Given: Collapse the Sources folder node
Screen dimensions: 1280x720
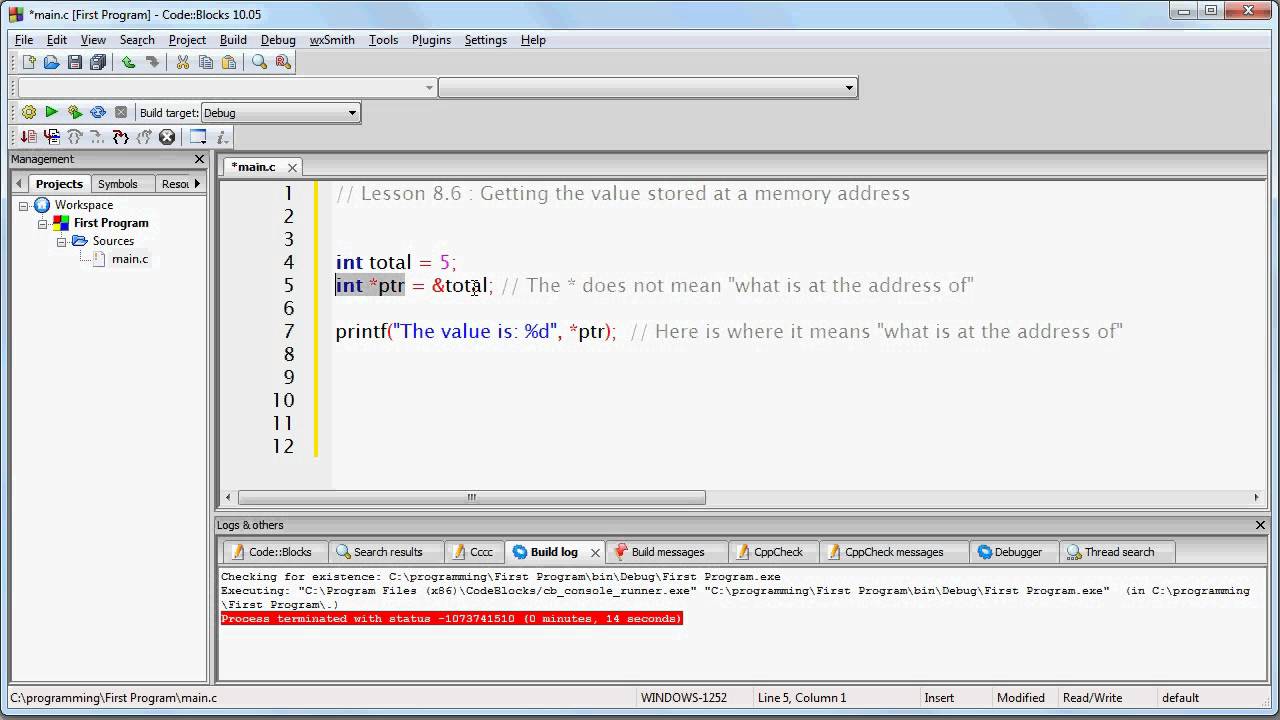Looking at the screenshot, I should click(x=61, y=241).
